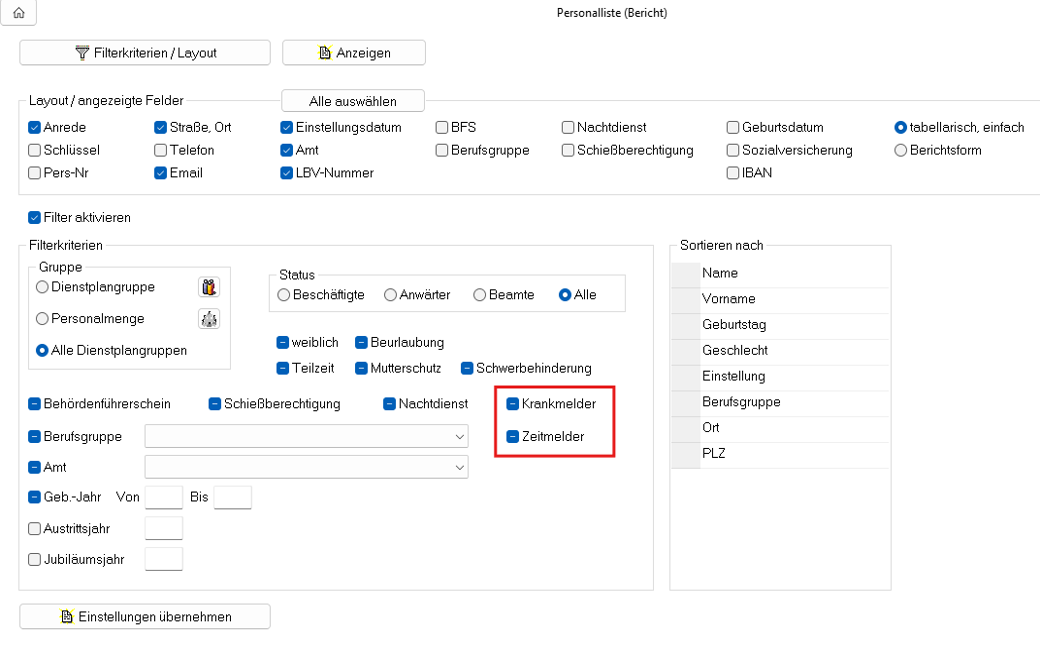Toggle Einstellungsdatum checkbox

pos(287,127)
